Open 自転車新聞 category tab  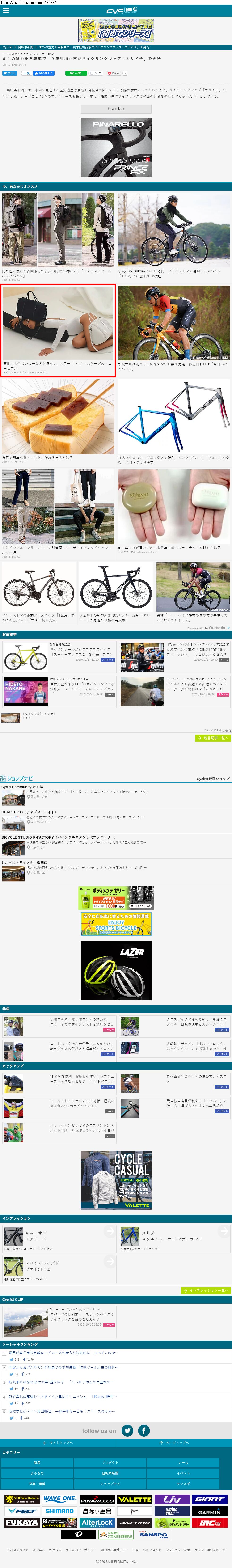click(x=110, y=1473)
